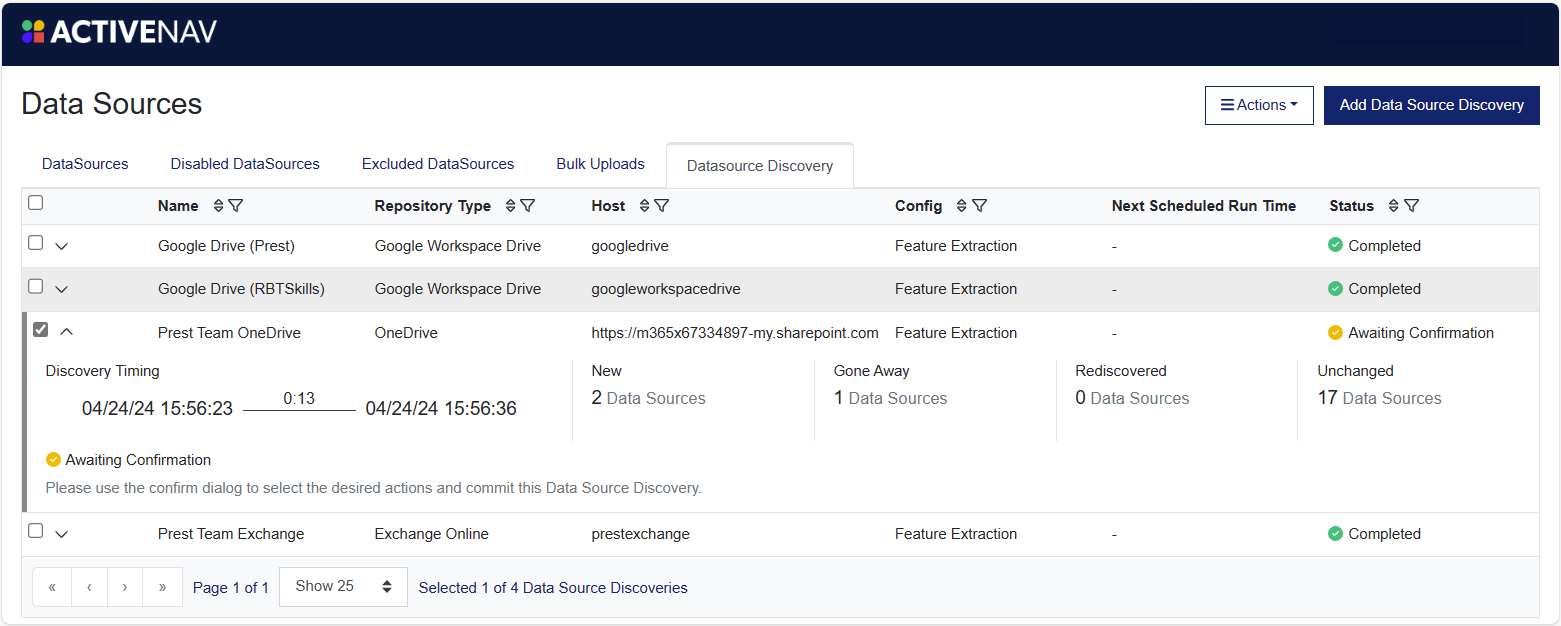Sort the Repository Type column
Screen dimensions: 1561x626
click(x=511, y=206)
